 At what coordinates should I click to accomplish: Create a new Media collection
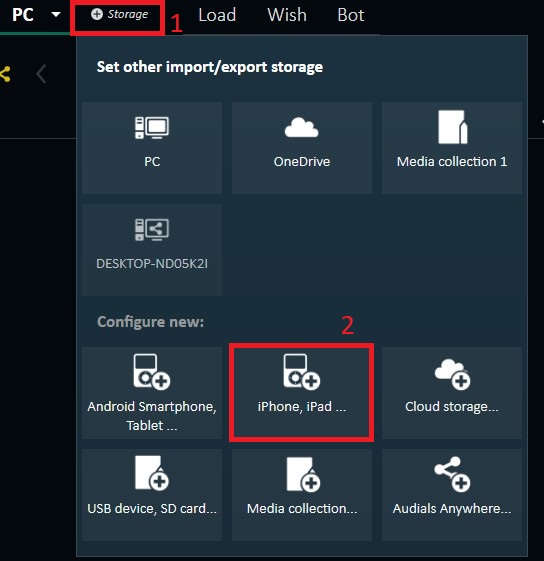pos(302,495)
